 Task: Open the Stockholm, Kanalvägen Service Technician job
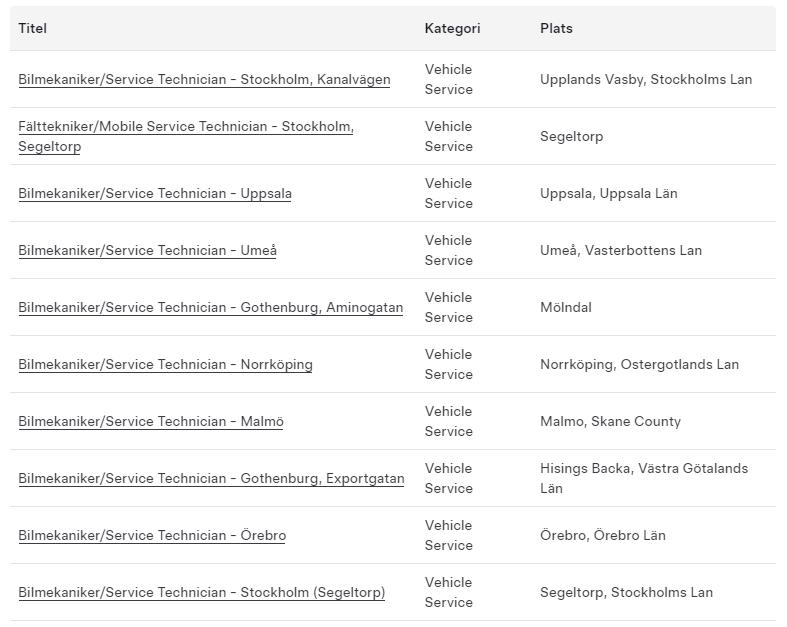204,80
